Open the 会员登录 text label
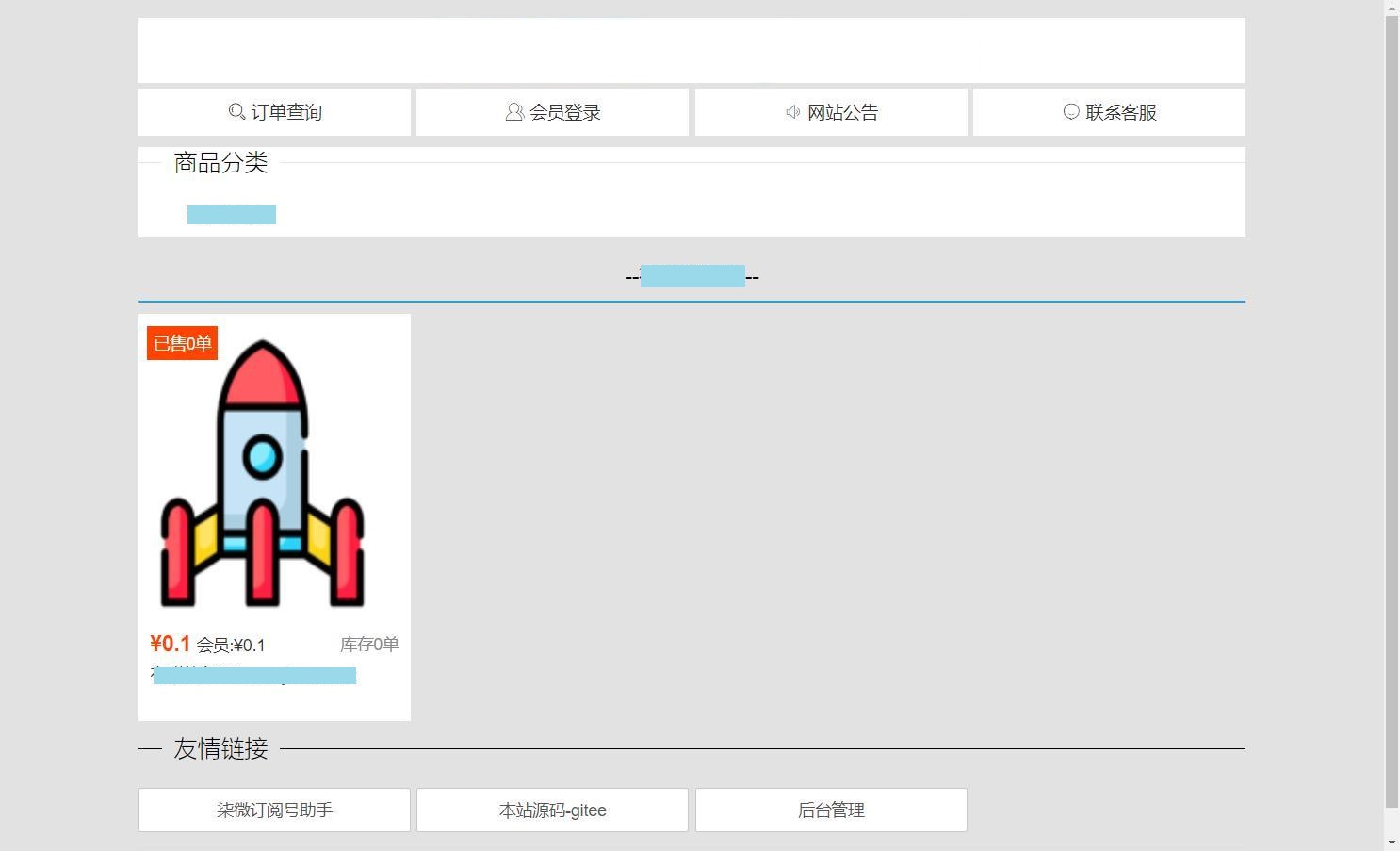Screen dimensions: 1400x851 click(x=565, y=112)
